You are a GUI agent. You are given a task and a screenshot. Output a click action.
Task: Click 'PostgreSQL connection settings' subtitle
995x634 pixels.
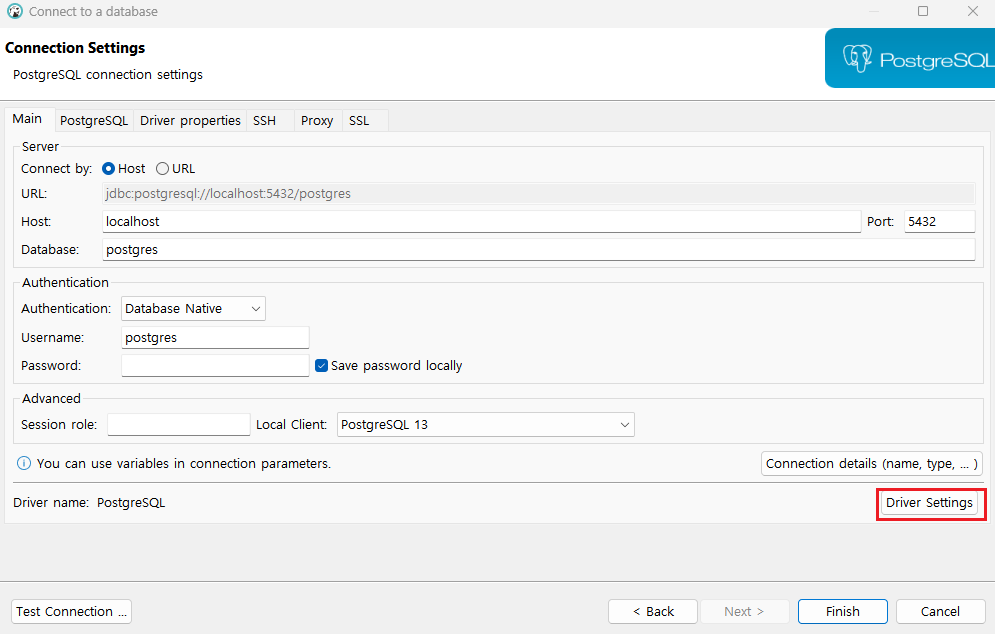pos(108,75)
